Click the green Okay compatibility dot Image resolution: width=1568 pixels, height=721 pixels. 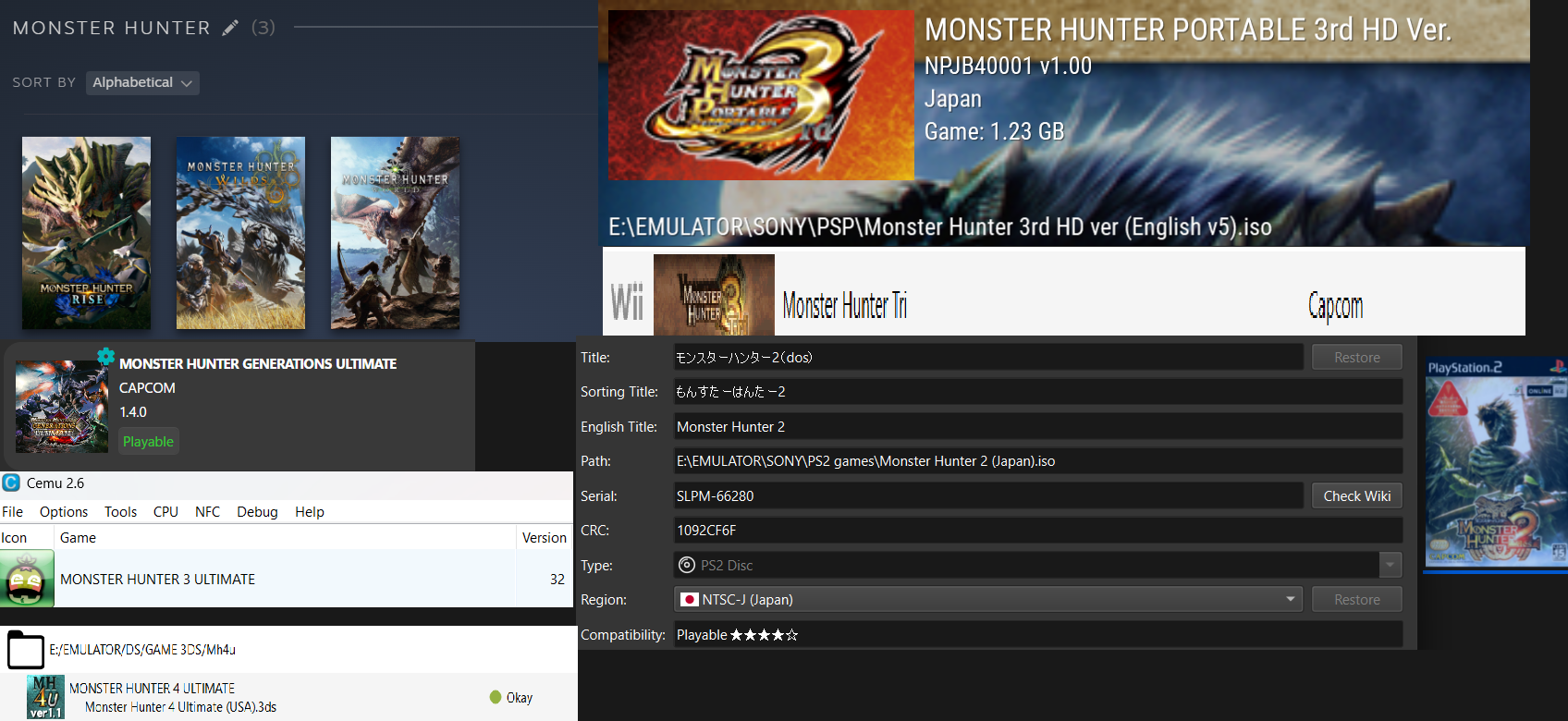pyautogui.click(x=496, y=697)
